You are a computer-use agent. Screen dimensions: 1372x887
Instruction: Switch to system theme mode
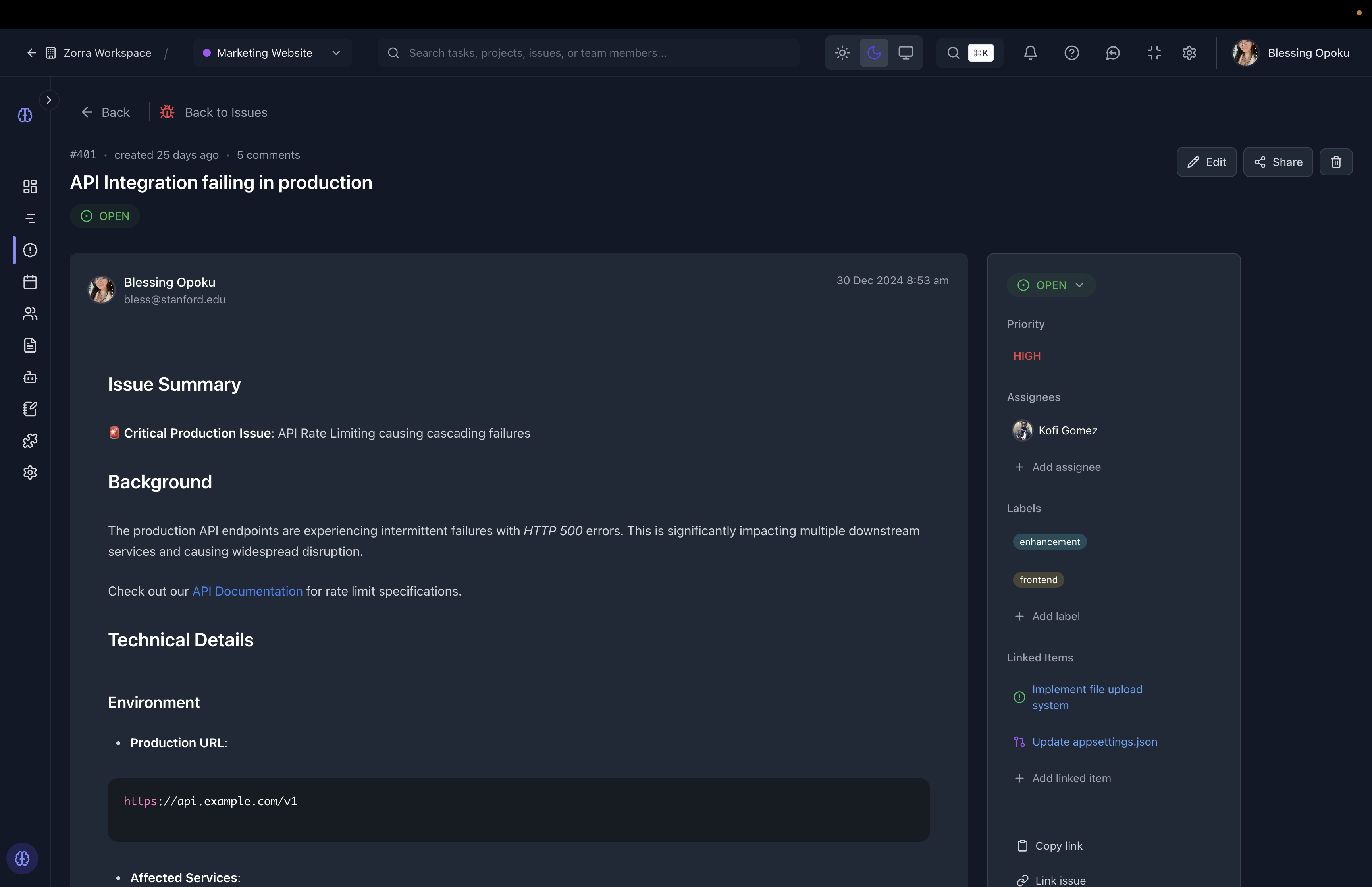click(x=905, y=53)
